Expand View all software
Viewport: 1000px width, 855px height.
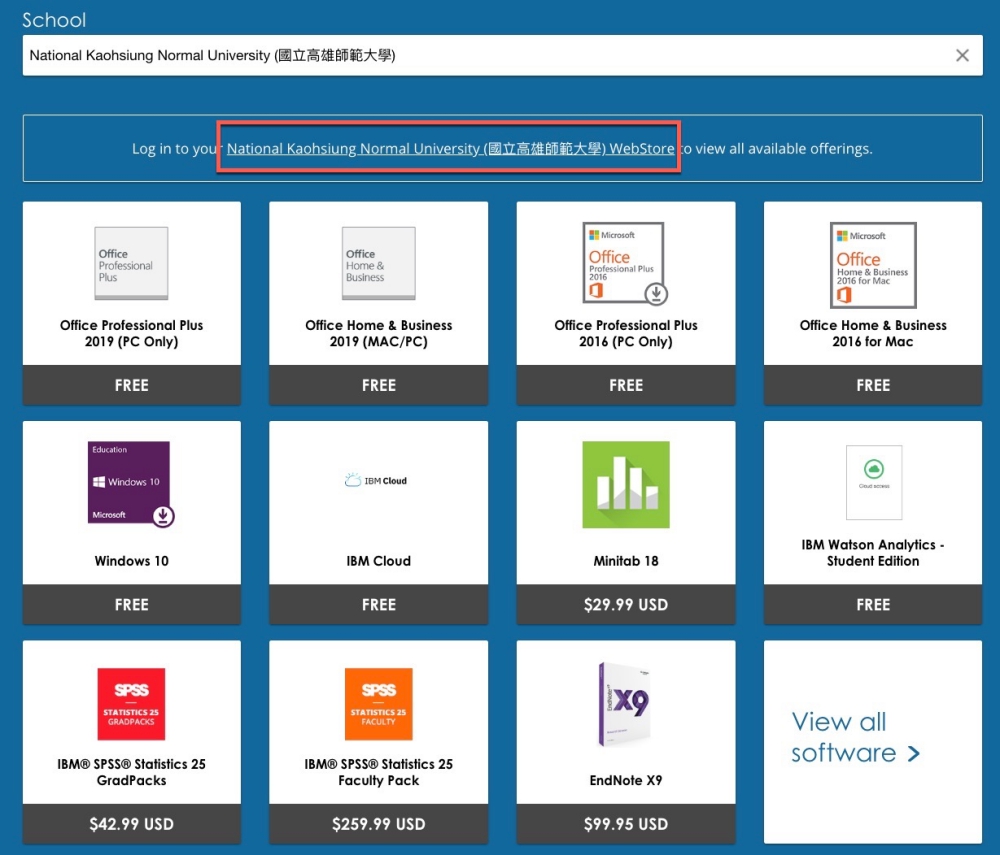coord(855,737)
